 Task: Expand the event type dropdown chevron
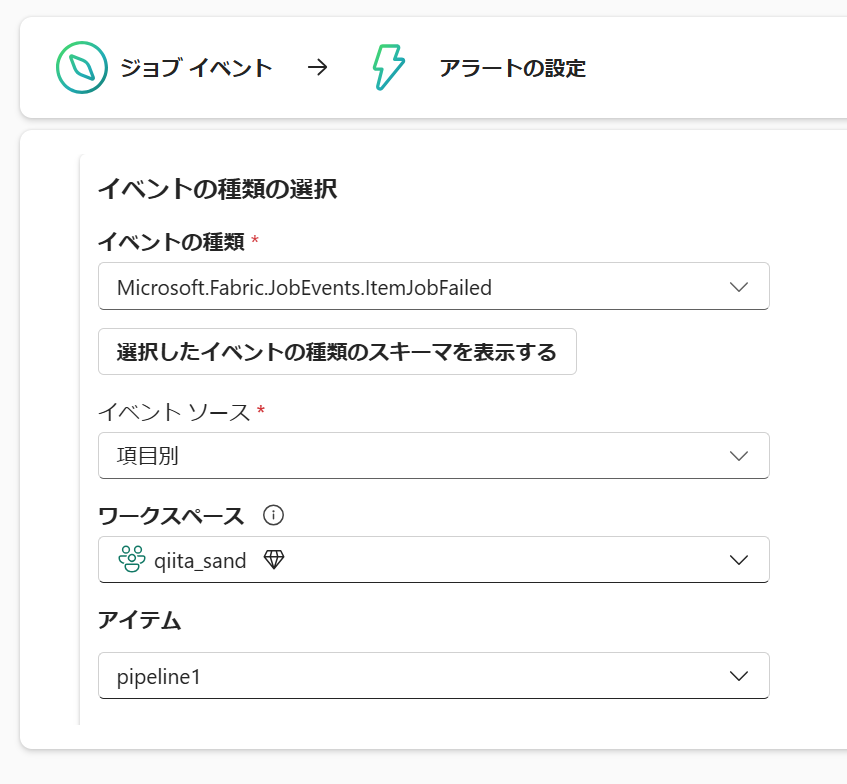click(739, 287)
